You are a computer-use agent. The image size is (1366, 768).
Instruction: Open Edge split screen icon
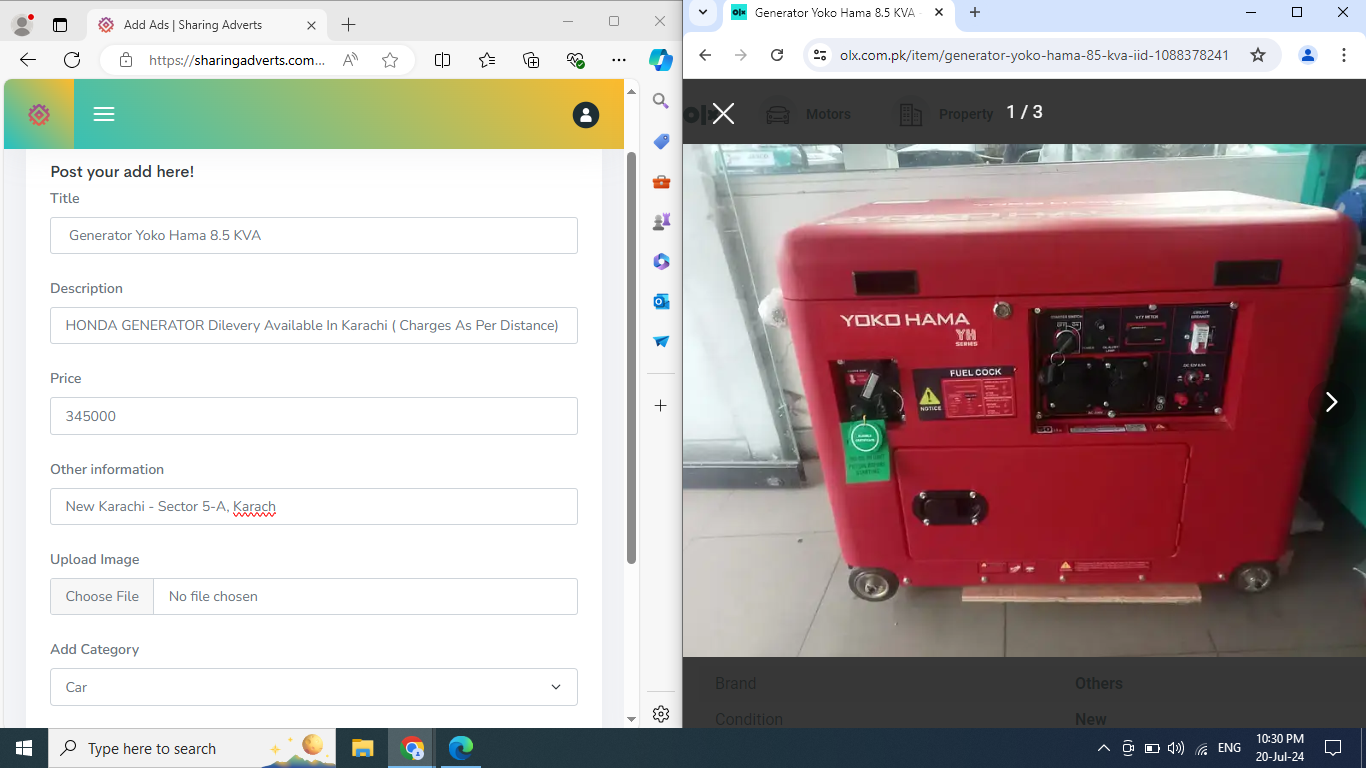tap(443, 60)
